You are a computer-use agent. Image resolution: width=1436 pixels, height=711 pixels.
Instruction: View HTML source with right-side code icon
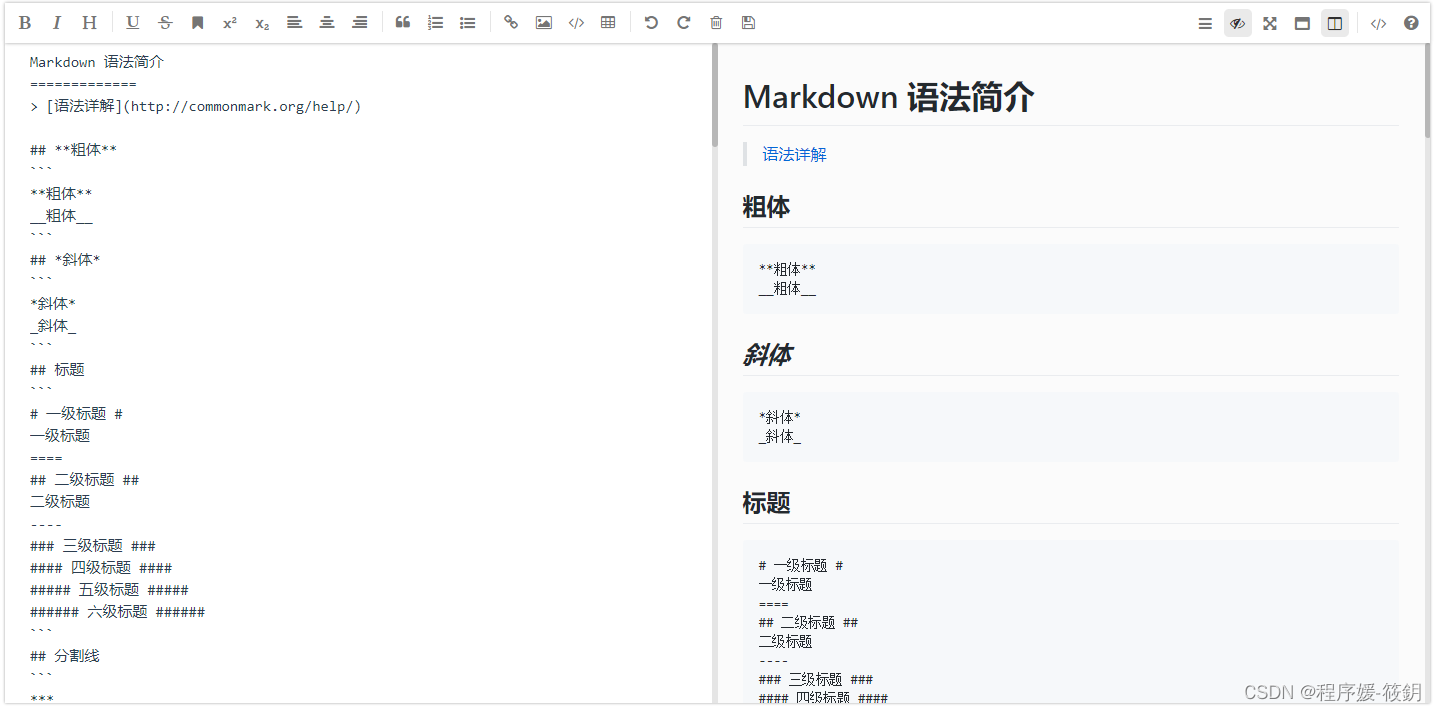[1378, 23]
